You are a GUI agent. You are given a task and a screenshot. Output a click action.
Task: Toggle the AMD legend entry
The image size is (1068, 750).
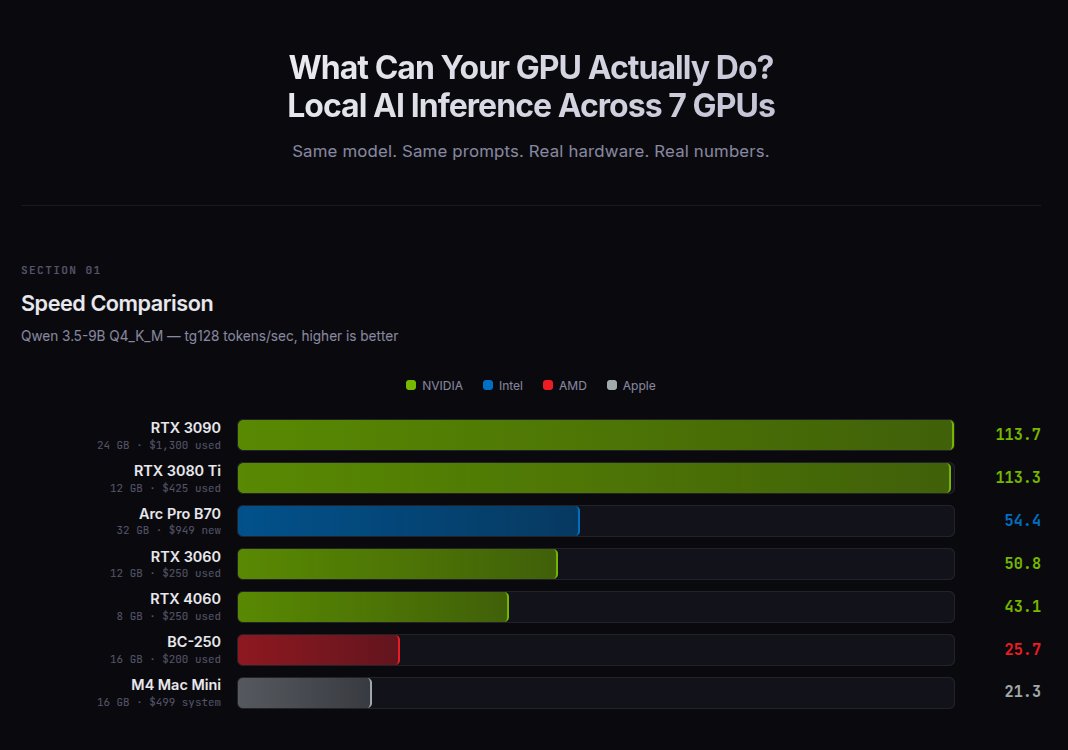pos(565,386)
